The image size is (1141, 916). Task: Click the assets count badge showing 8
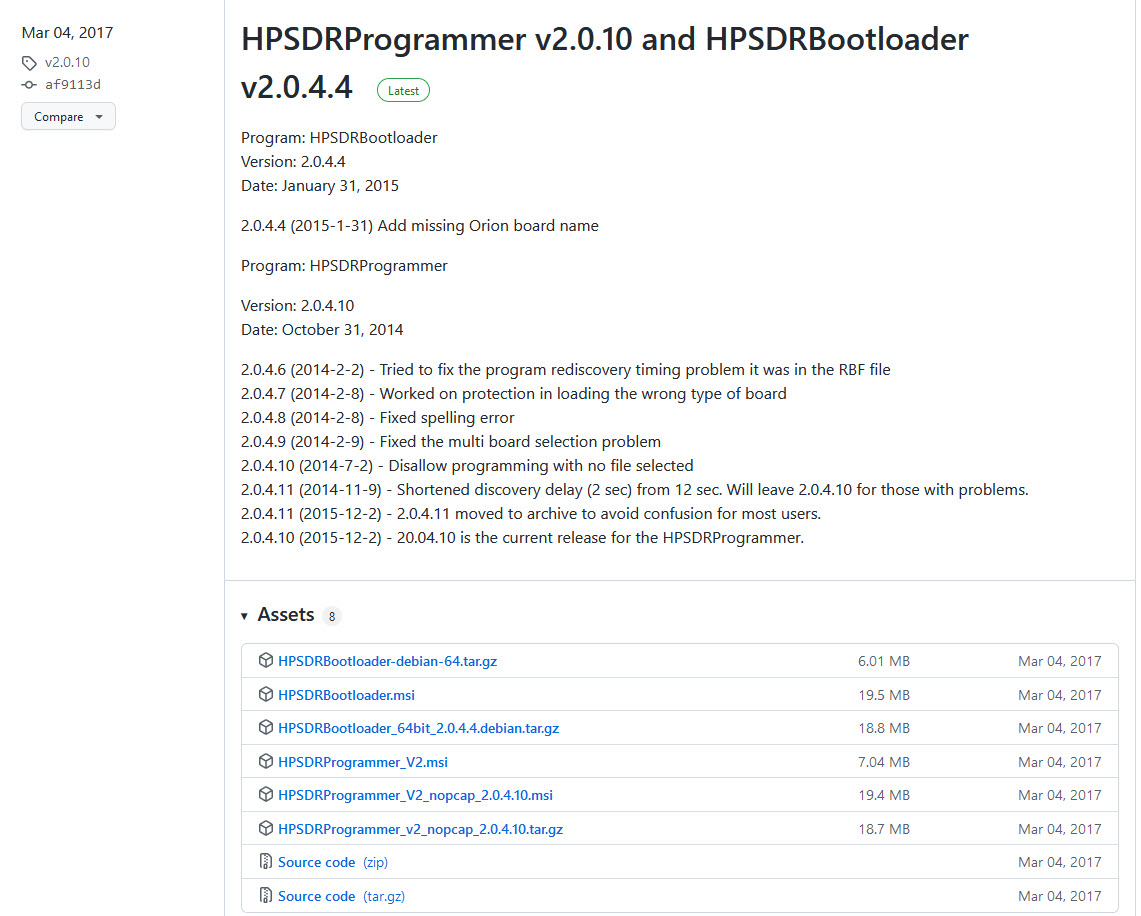[331, 616]
